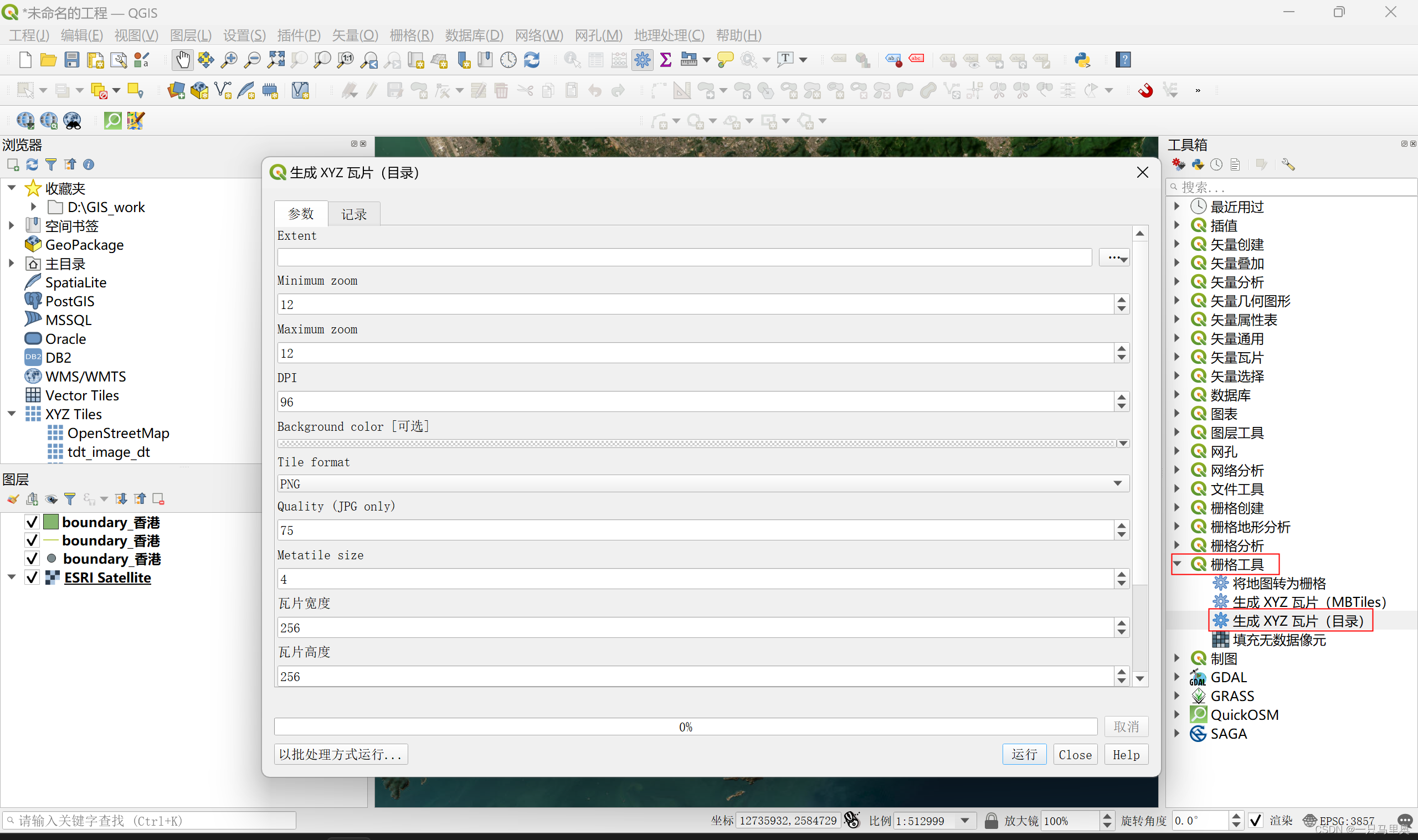Click the Extent input field
This screenshot has width=1418, height=840.
point(684,257)
